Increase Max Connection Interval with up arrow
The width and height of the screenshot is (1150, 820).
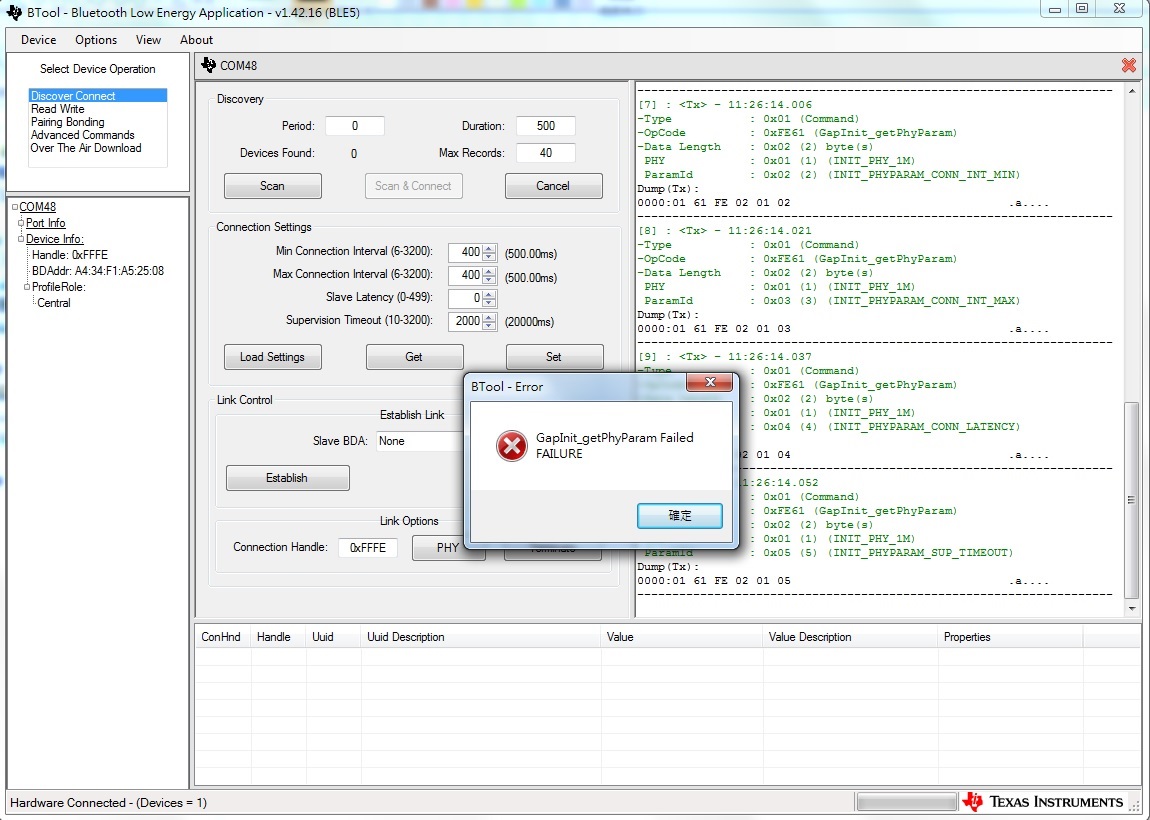tap(489, 271)
